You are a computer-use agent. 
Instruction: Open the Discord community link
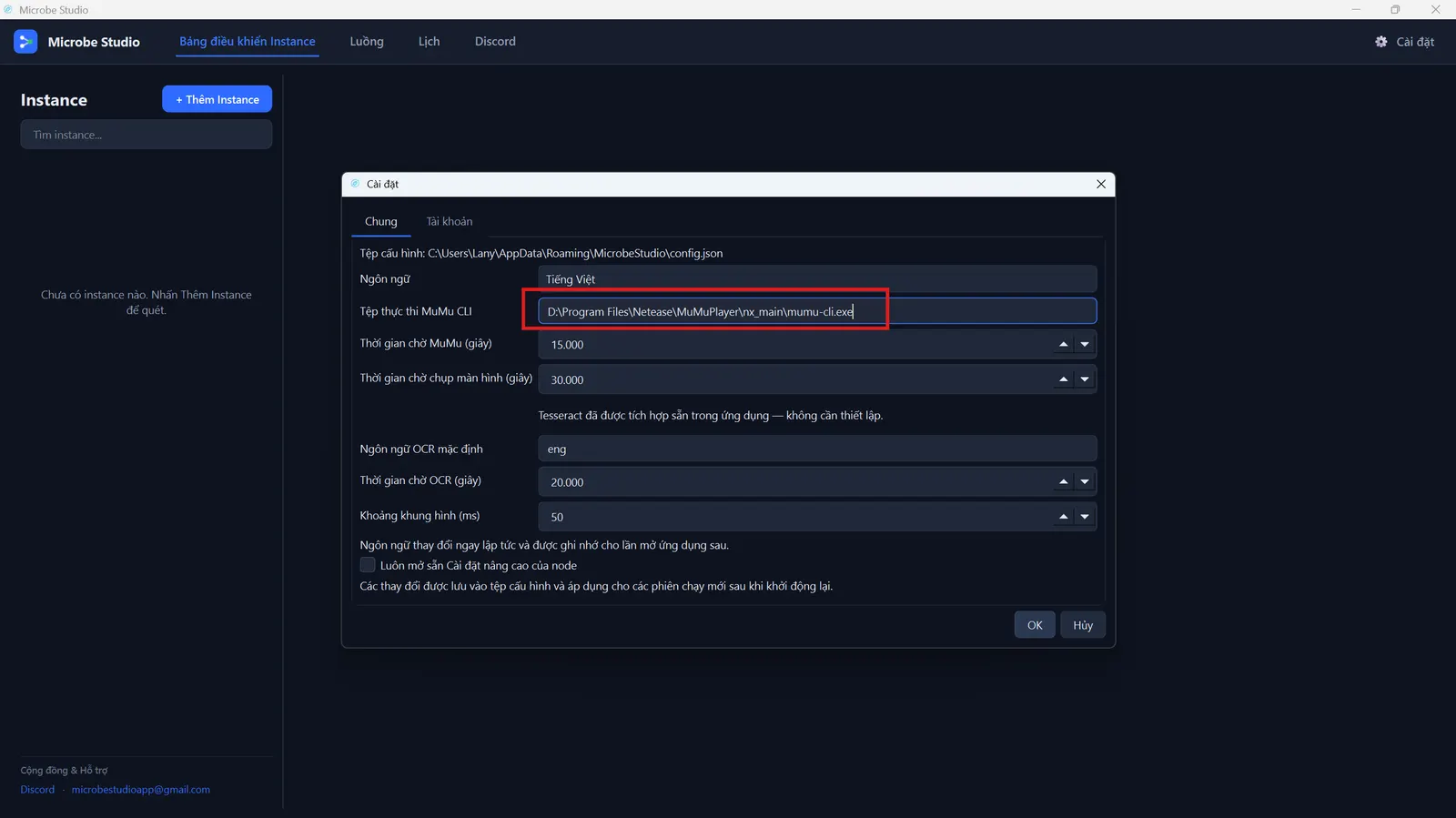(x=37, y=790)
